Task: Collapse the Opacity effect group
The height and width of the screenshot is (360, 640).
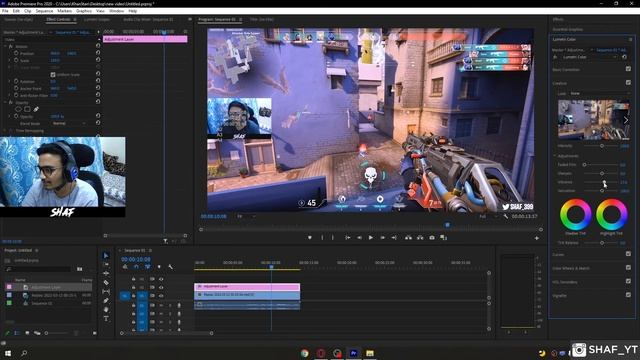Action: click(5, 102)
